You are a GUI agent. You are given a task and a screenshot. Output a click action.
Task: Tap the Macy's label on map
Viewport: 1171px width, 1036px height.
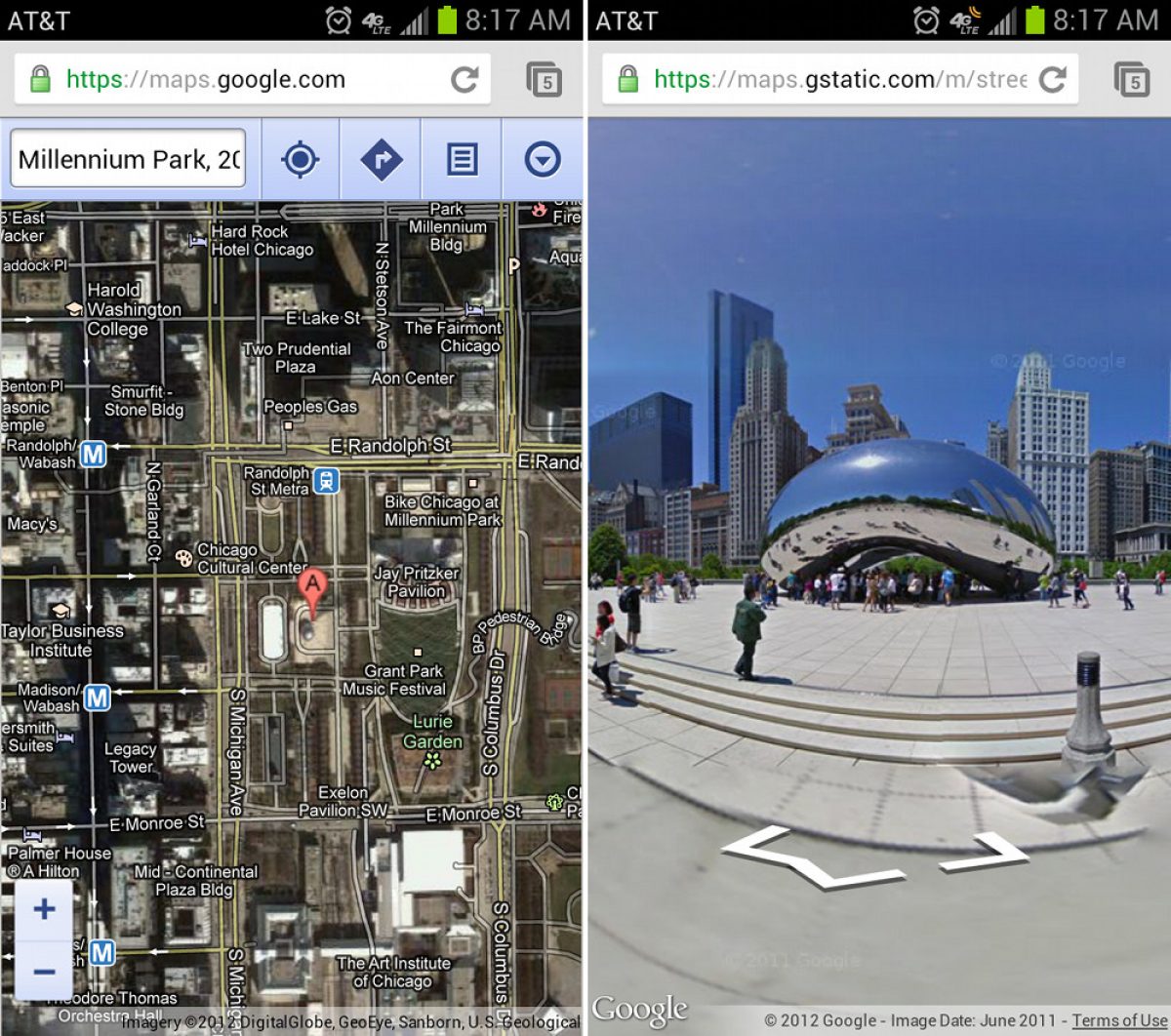pos(32,524)
